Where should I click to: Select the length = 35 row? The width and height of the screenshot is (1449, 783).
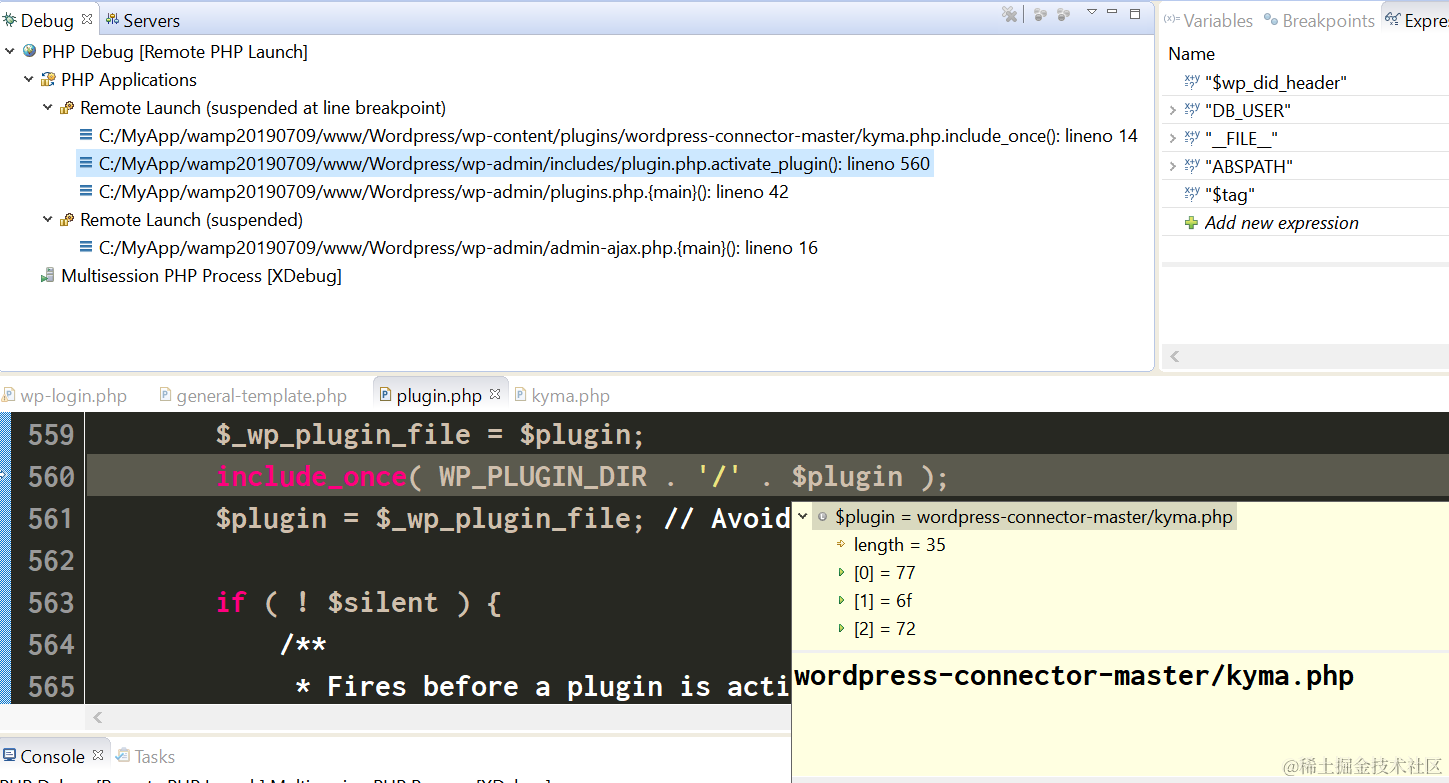(899, 545)
